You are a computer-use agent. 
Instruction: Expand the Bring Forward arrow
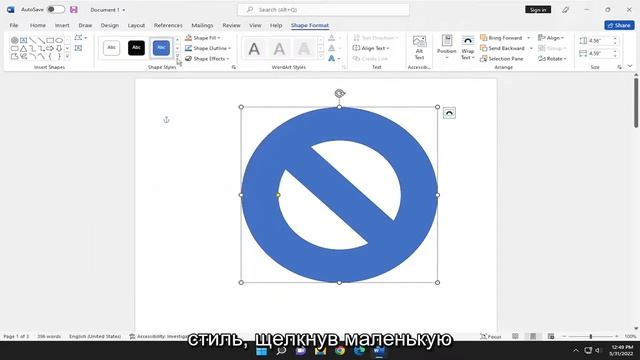(x=529, y=38)
